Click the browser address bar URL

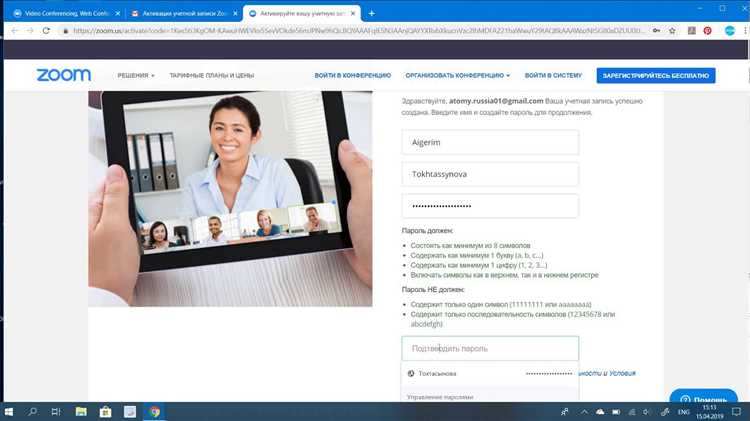point(359,31)
